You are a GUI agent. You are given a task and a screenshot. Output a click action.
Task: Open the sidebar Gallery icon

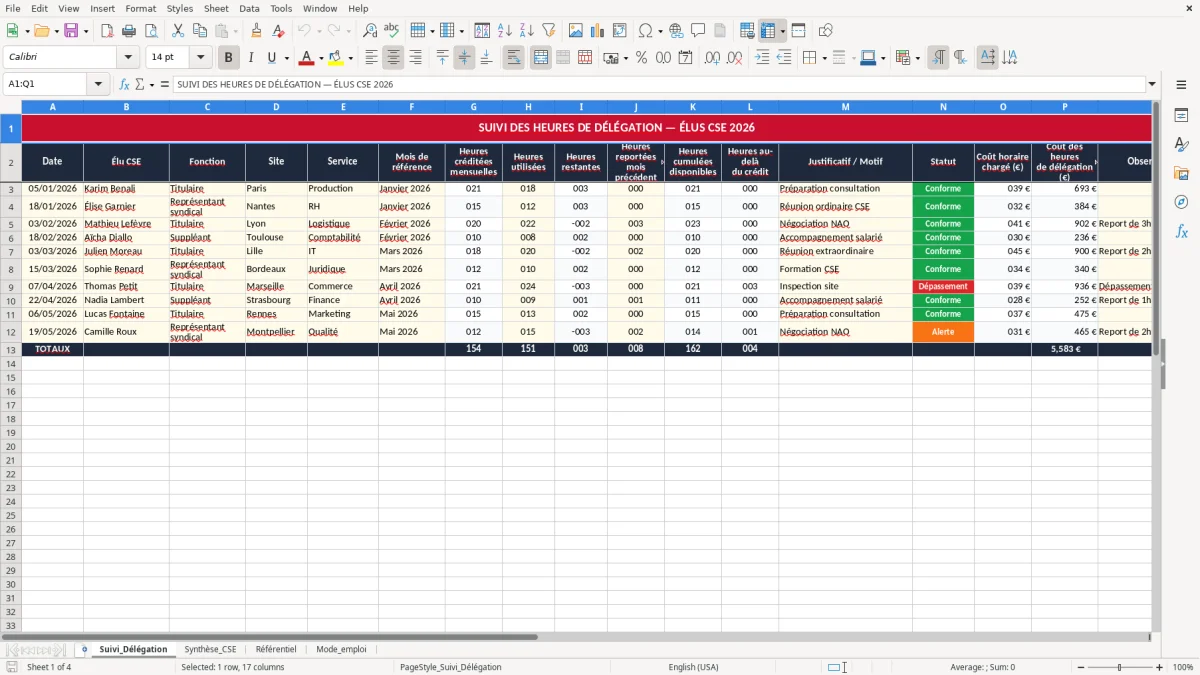(x=1181, y=173)
